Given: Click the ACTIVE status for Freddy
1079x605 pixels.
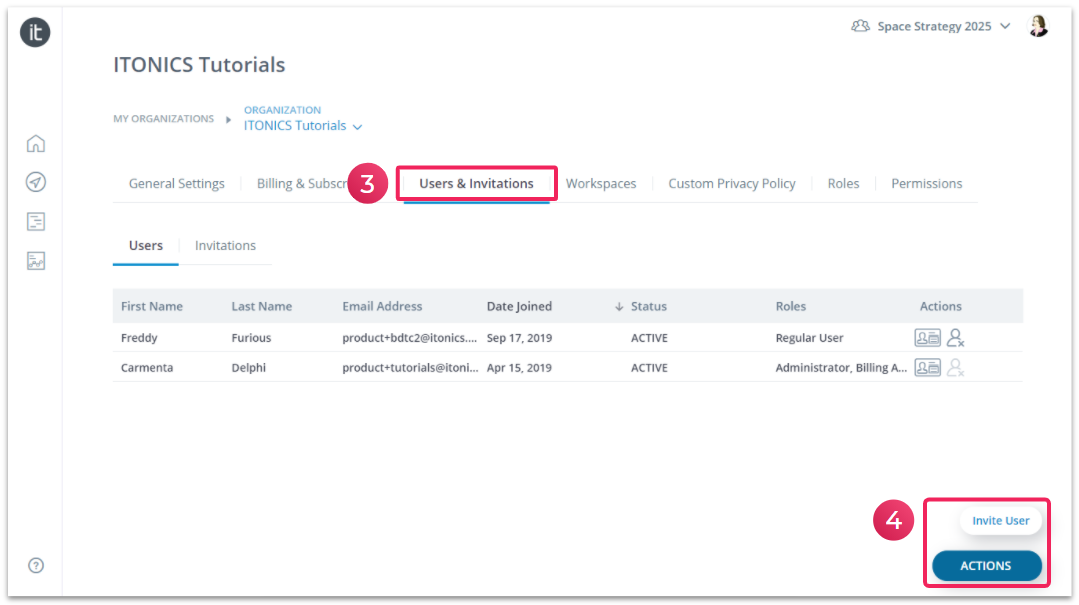Looking at the screenshot, I should [x=649, y=338].
